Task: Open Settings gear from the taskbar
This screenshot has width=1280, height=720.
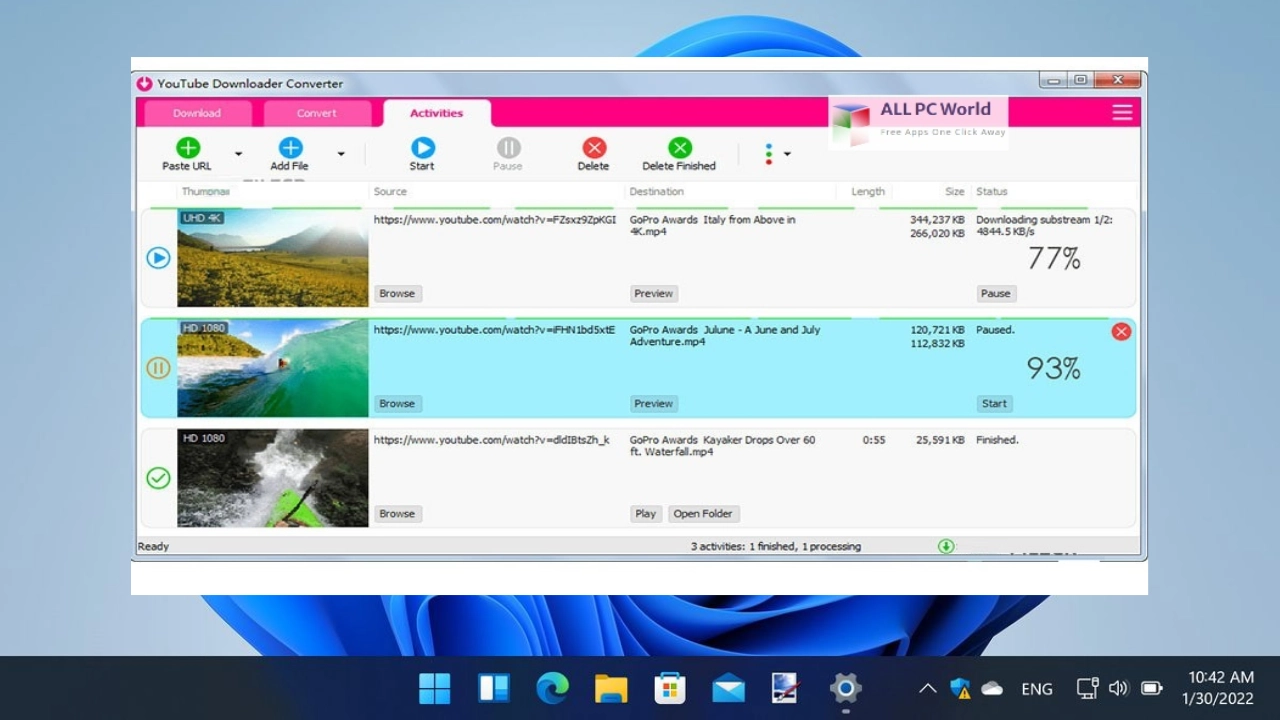Action: (x=846, y=688)
